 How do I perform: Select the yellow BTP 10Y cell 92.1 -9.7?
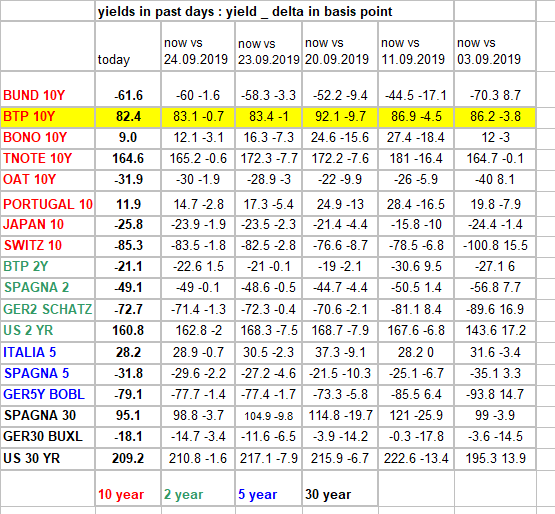coord(340,117)
